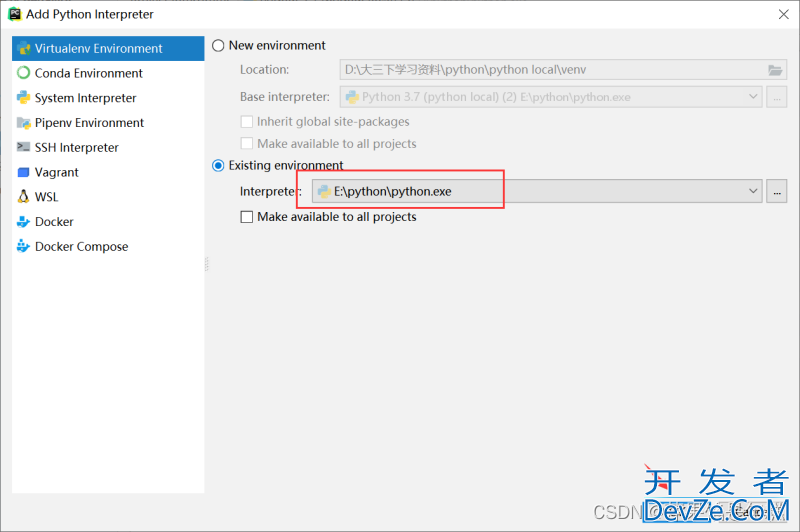Click the E:\python\python.exe interpreter field
The width and height of the screenshot is (800, 532).
point(537,191)
